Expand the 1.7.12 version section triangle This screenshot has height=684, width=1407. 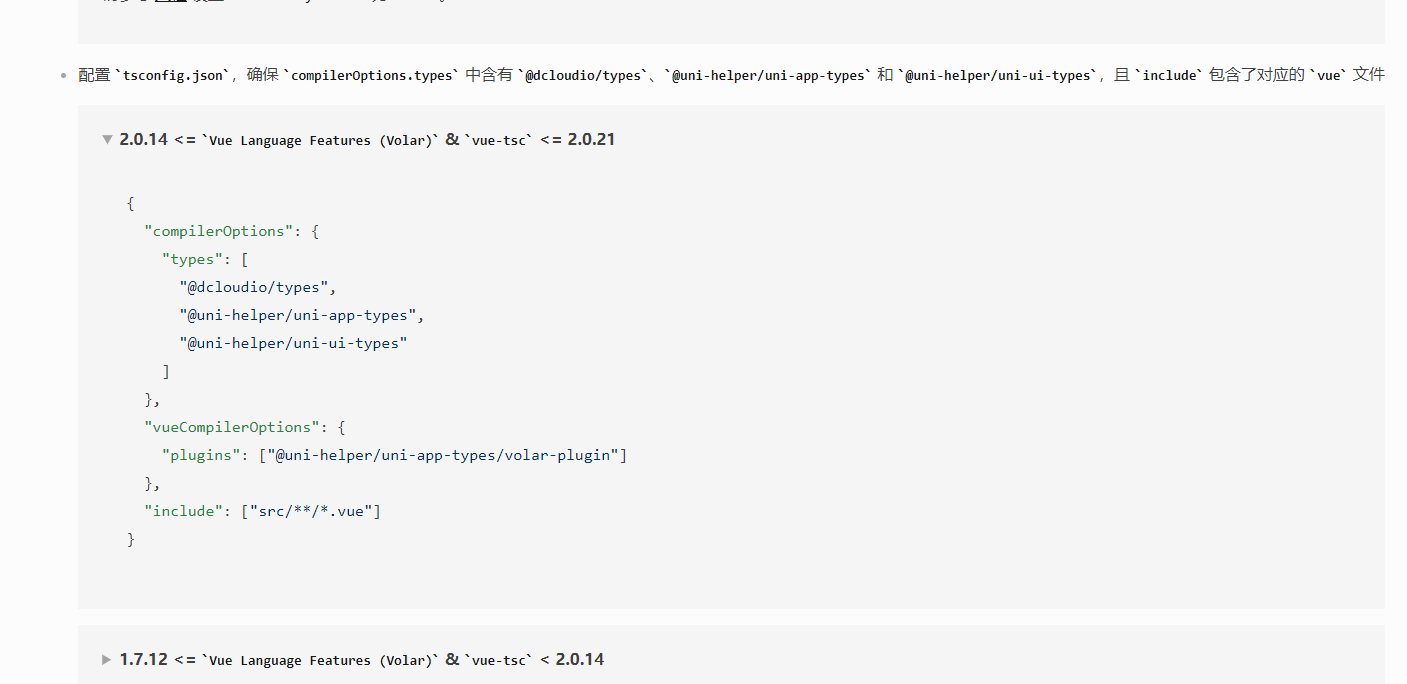pos(107,660)
